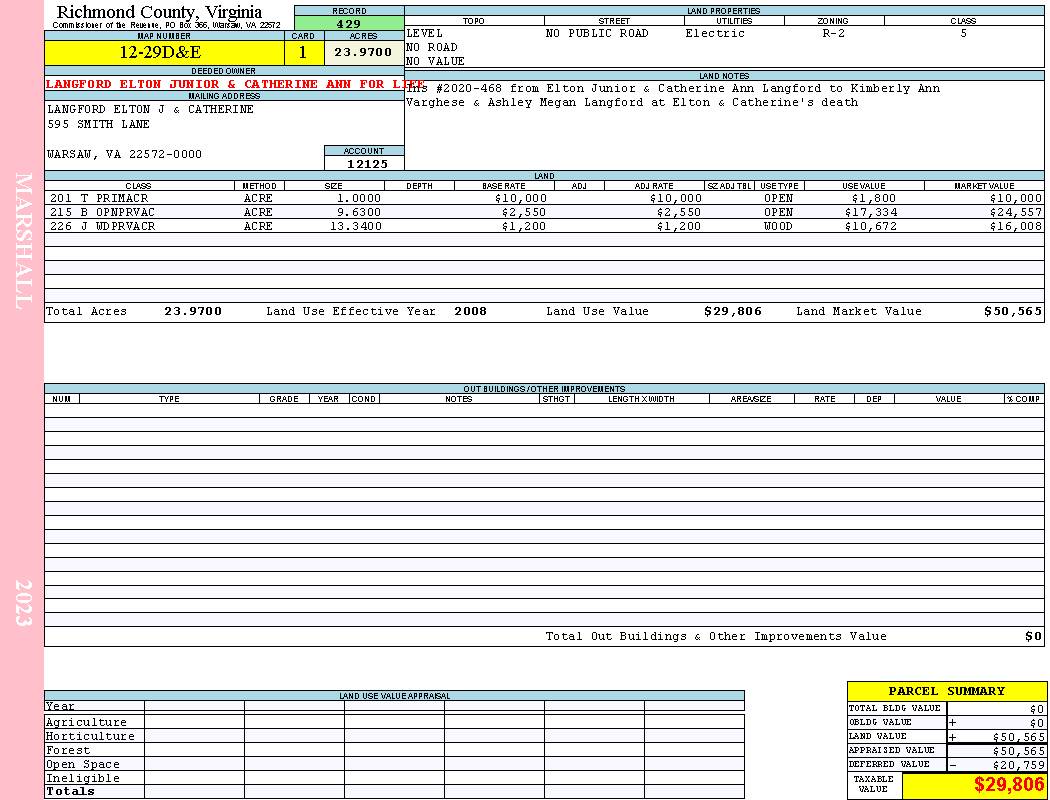1050x800 pixels.
Task: Click the land notes text about #2020-468
Action: coord(673,95)
